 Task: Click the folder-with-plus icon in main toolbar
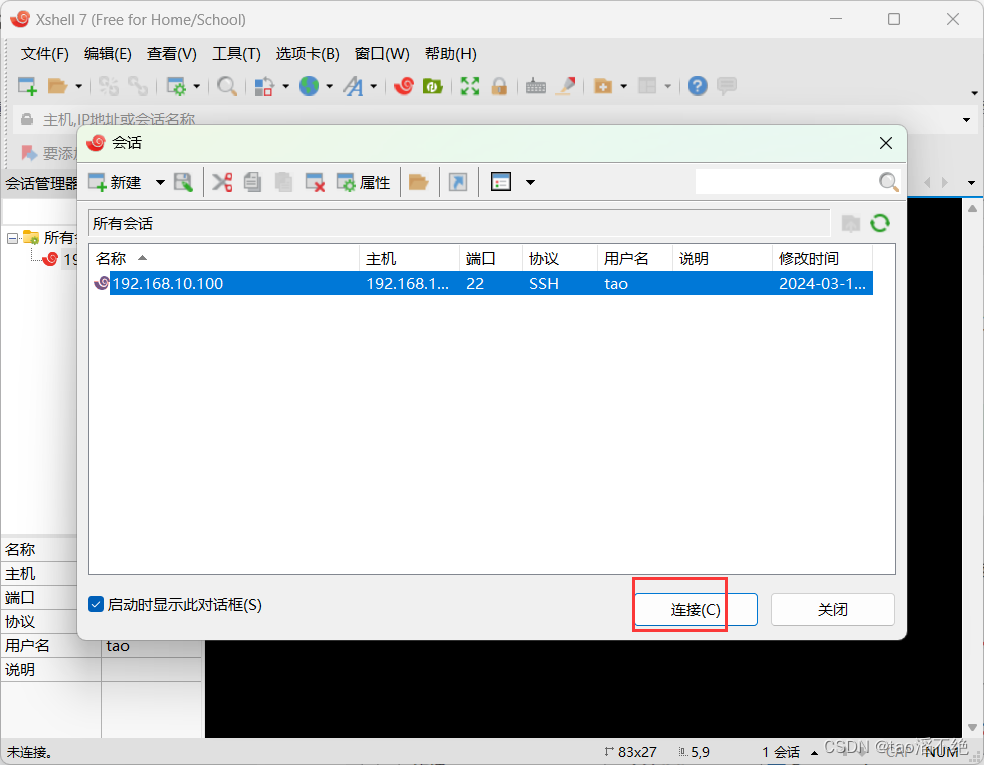click(x=602, y=86)
